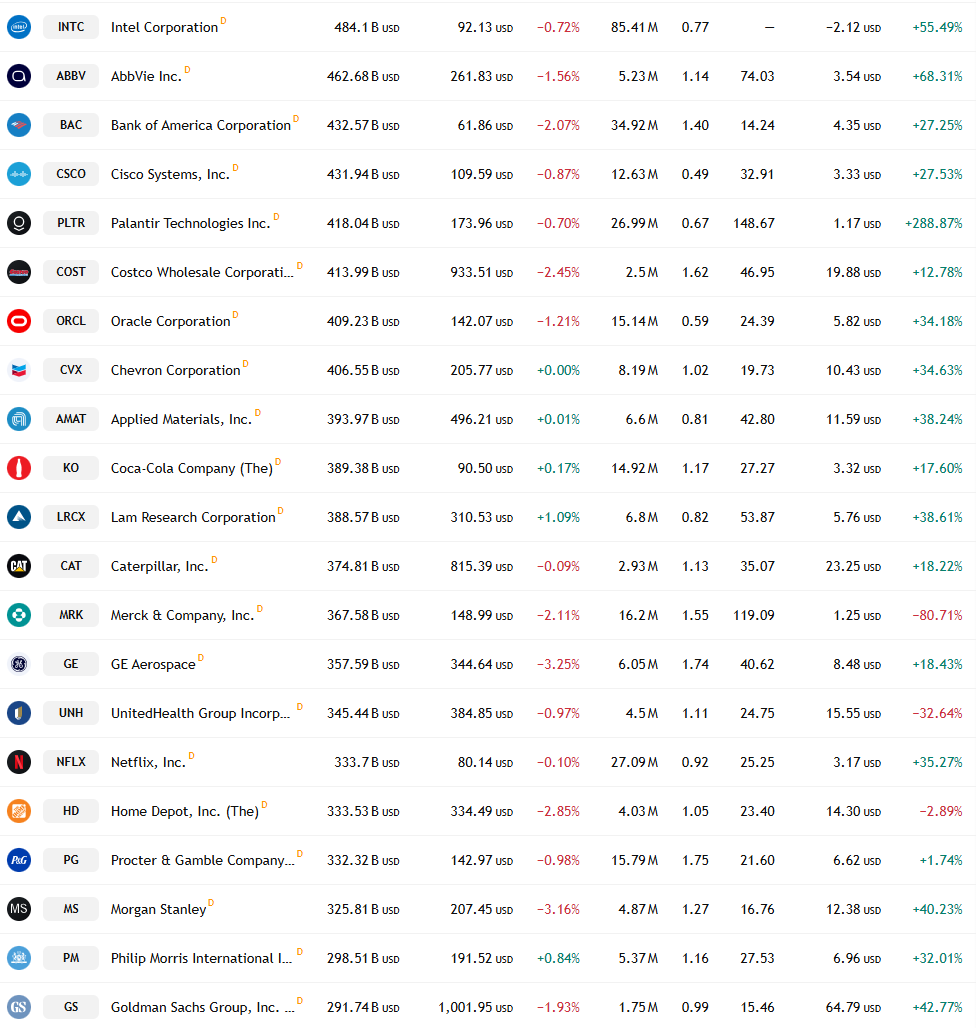Click Merck's −80.71% performance value
This screenshot has height=1028, width=976.
pos(937,615)
